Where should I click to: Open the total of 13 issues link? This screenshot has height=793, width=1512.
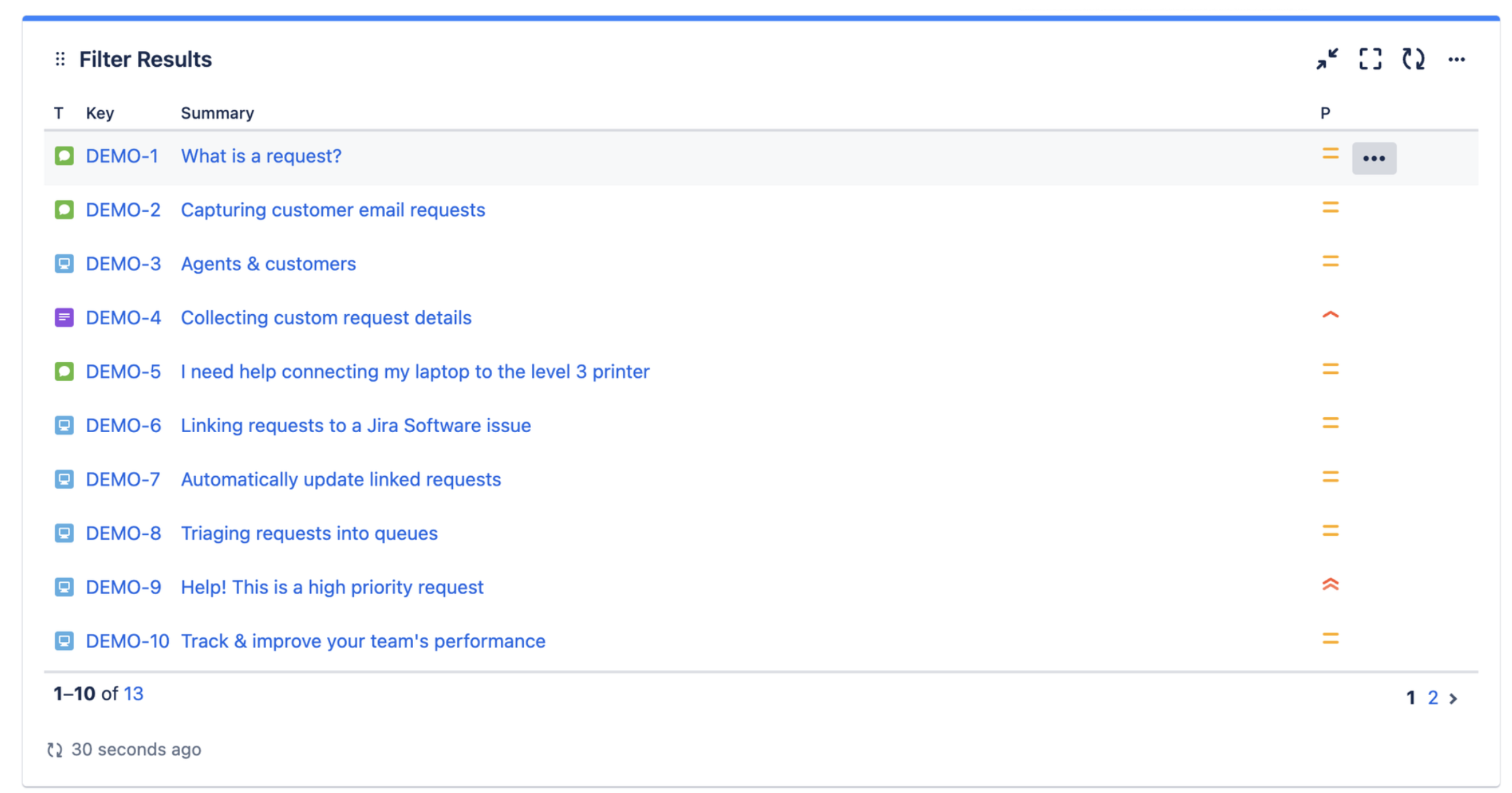coord(133,694)
